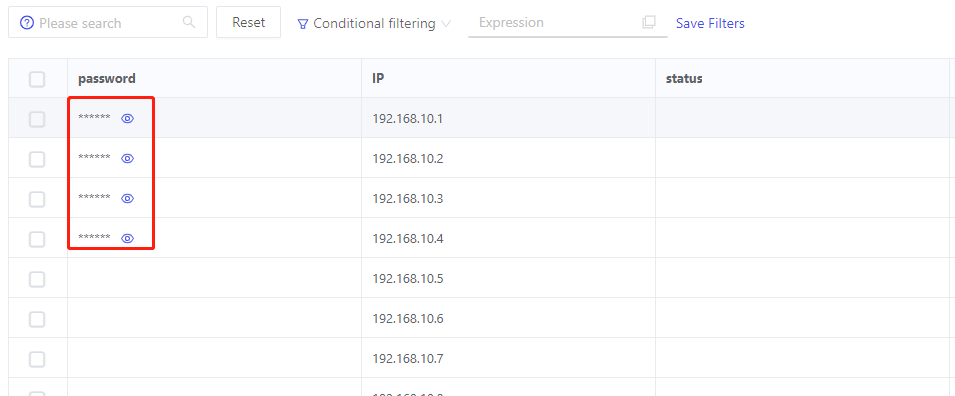This screenshot has height=396, width=955.
Task: Check the box for 192.168.10.5
Action: pyautogui.click(x=37, y=279)
